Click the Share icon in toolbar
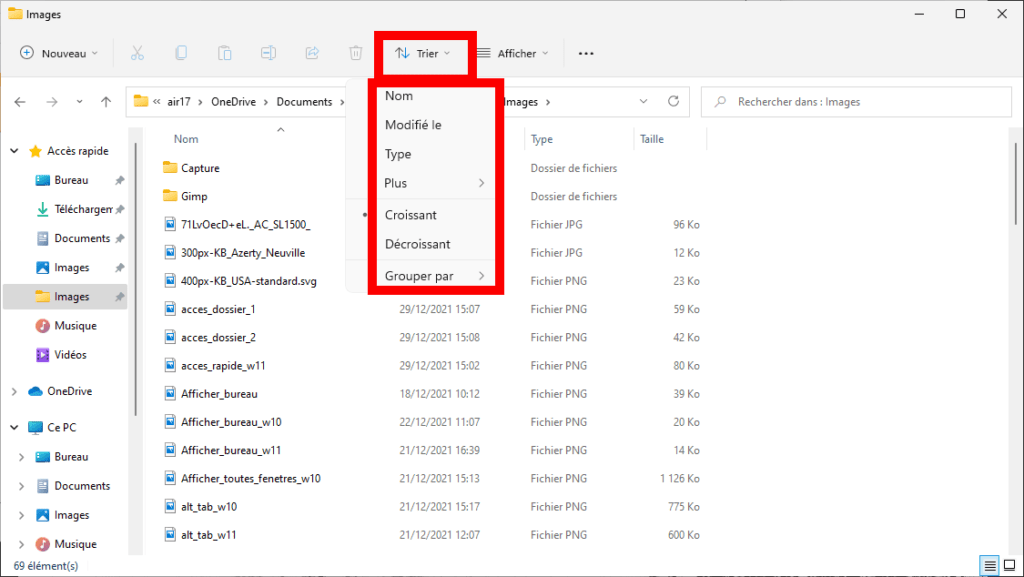The width and height of the screenshot is (1024, 577). pyautogui.click(x=312, y=54)
